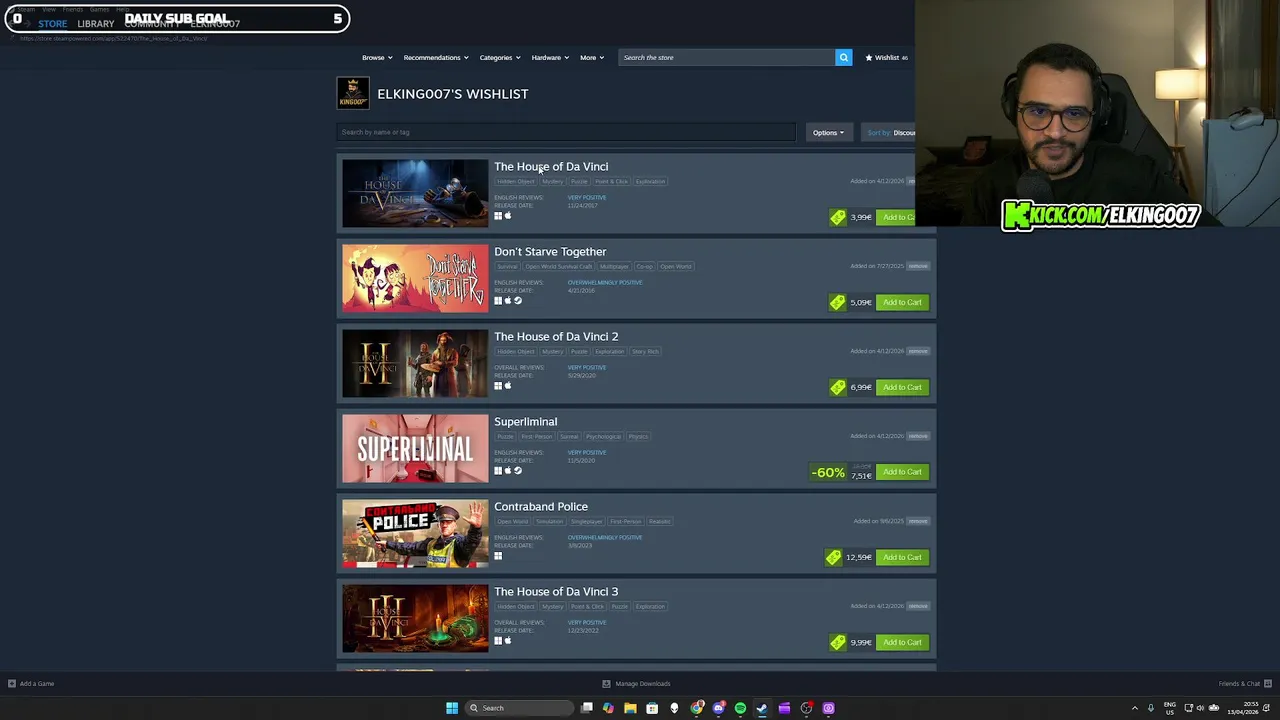1280x720 pixels.
Task: Expand the Hardware dropdown menu
Action: coord(550,57)
